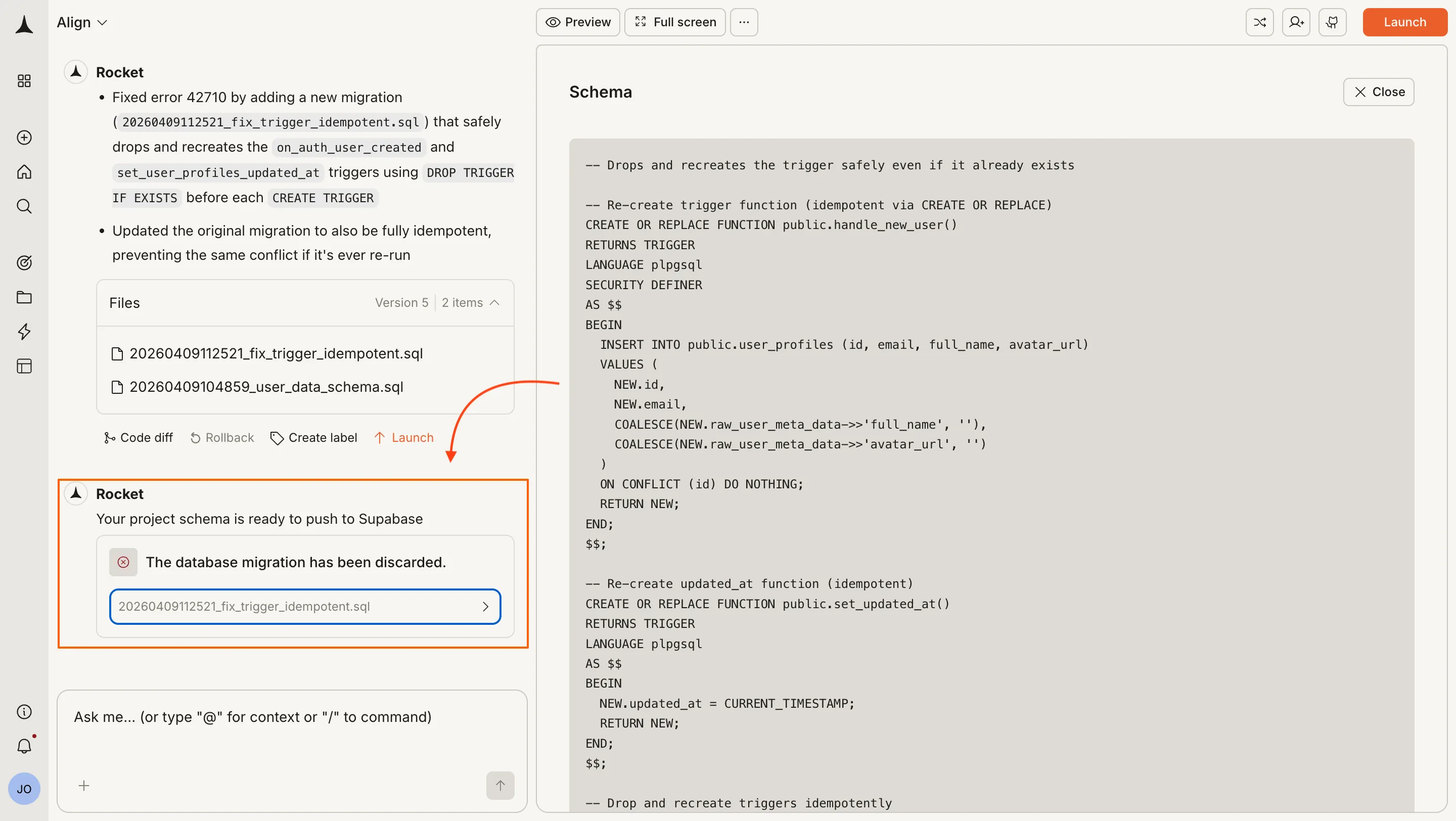Collapse the Files list chevron
This screenshot has width=1456, height=821.
[x=494, y=303]
